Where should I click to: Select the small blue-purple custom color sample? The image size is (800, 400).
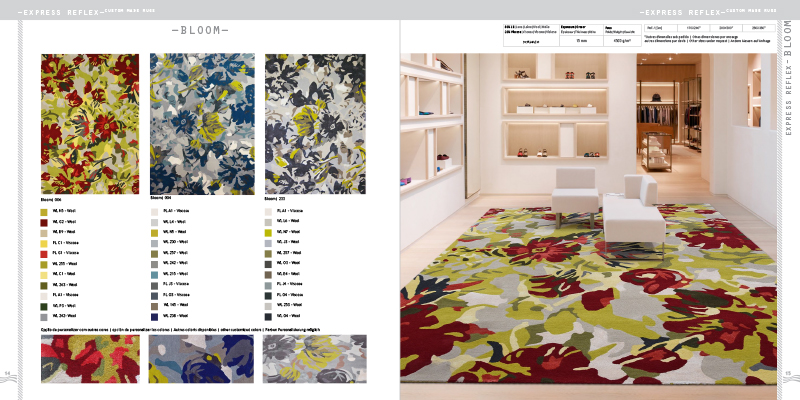pyautogui.click(x=201, y=358)
